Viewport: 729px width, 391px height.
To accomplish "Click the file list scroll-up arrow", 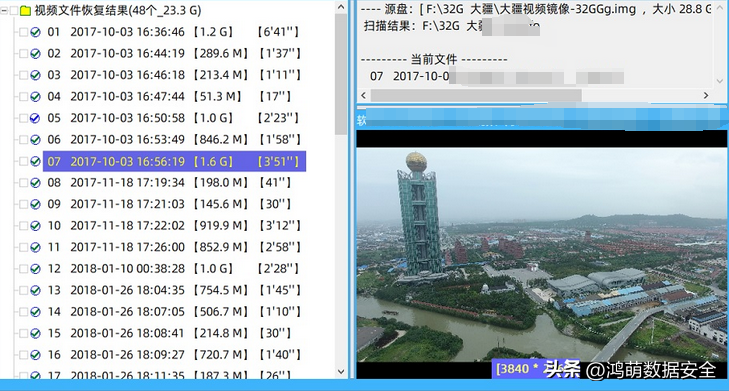I will pyautogui.click(x=341, y=7).
